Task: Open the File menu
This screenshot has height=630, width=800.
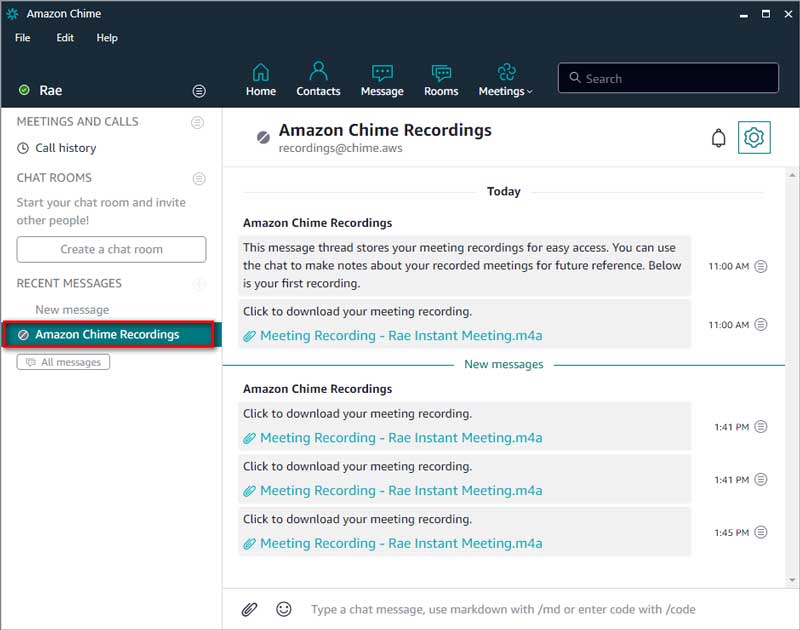Action: coord(22,38)
